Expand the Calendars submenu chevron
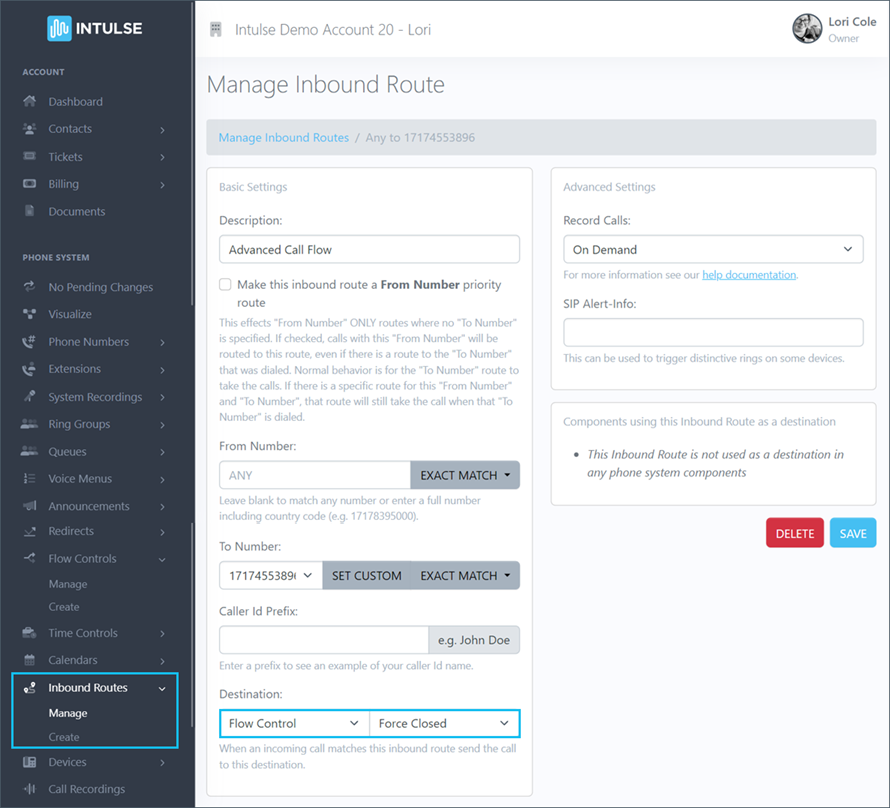Viewport: 890px width, 808px height. click(x=162, y=661)
